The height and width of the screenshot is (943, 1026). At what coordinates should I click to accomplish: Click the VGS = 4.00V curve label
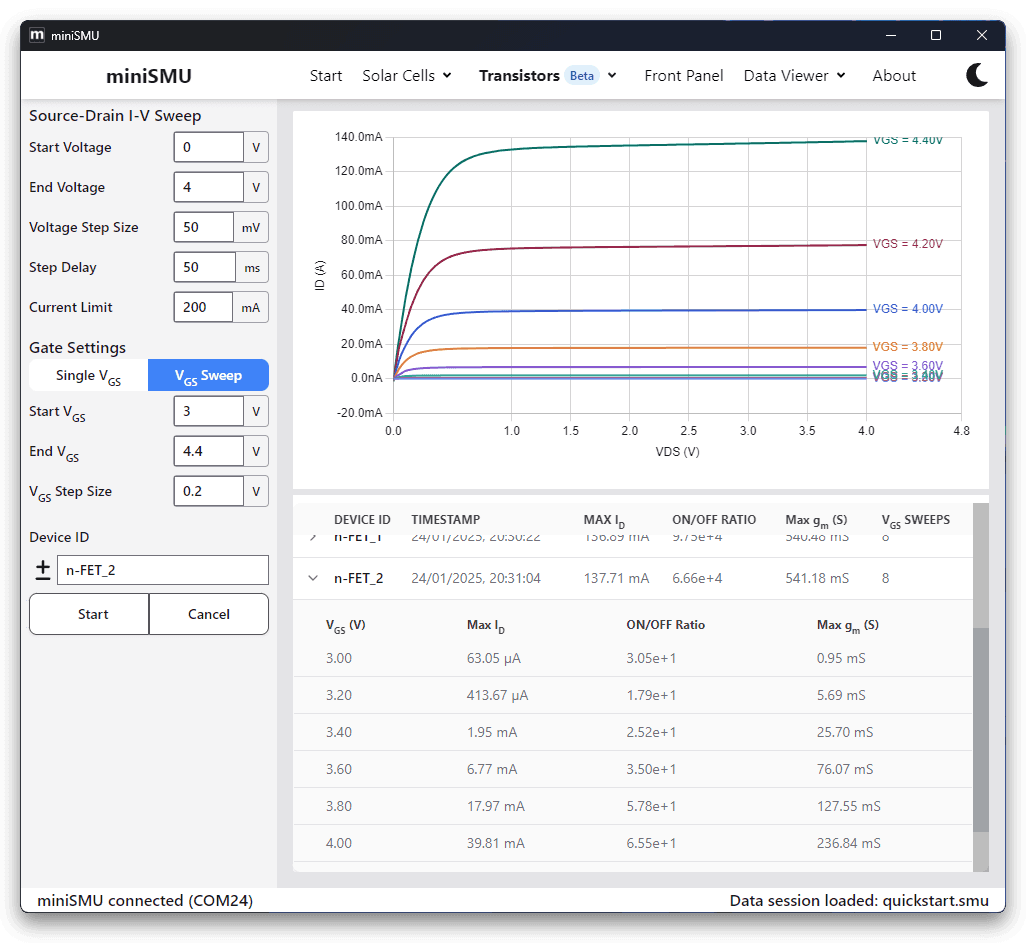coord(908,308)
